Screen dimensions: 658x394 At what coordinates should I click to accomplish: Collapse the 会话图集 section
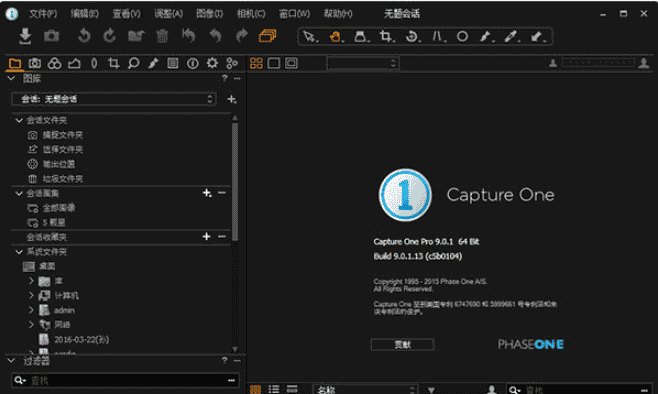pyautogui.click(x=19, y=193)
